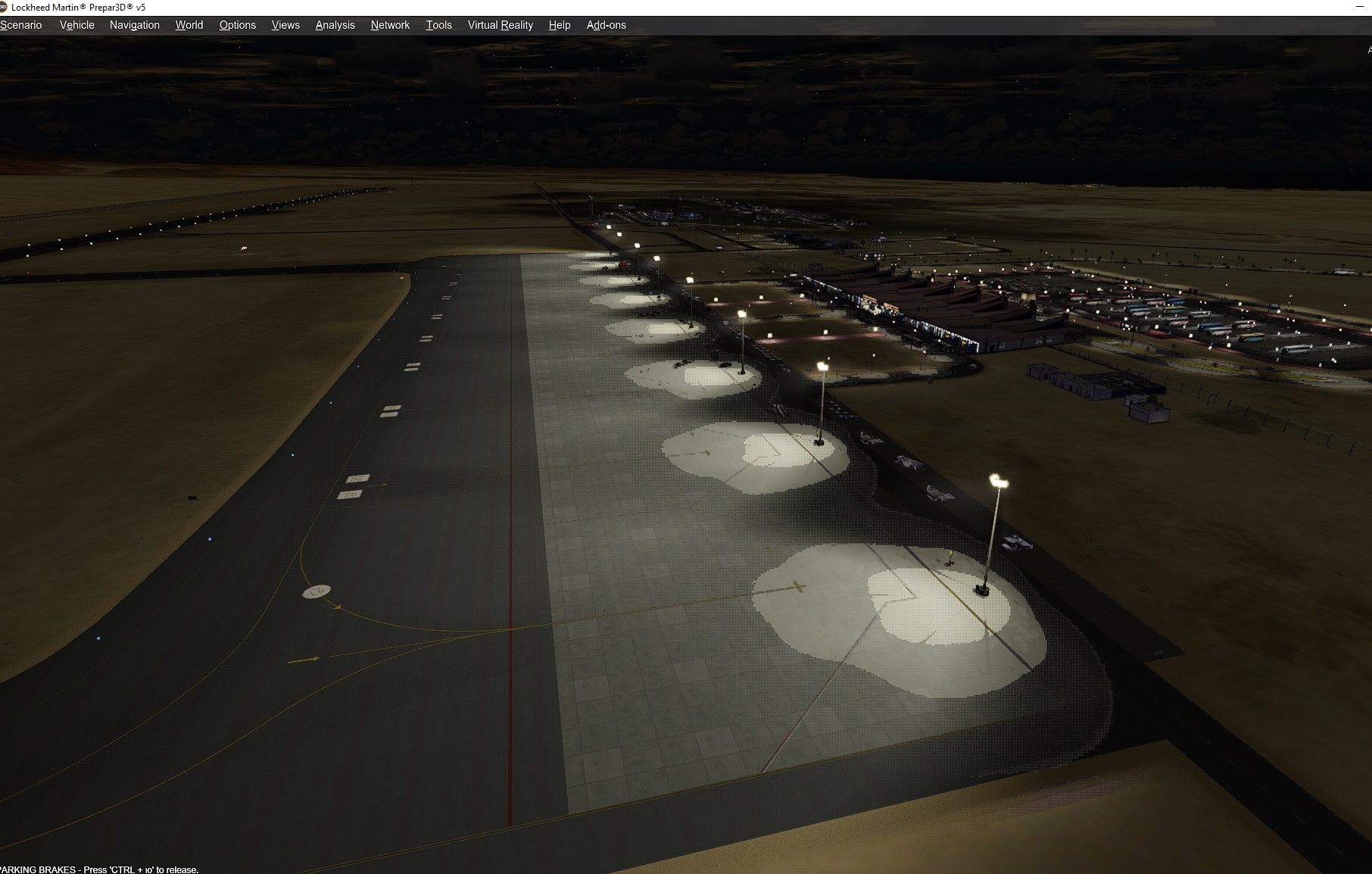
Task: Show the Add-ons menu
Action: click(606, 25)
